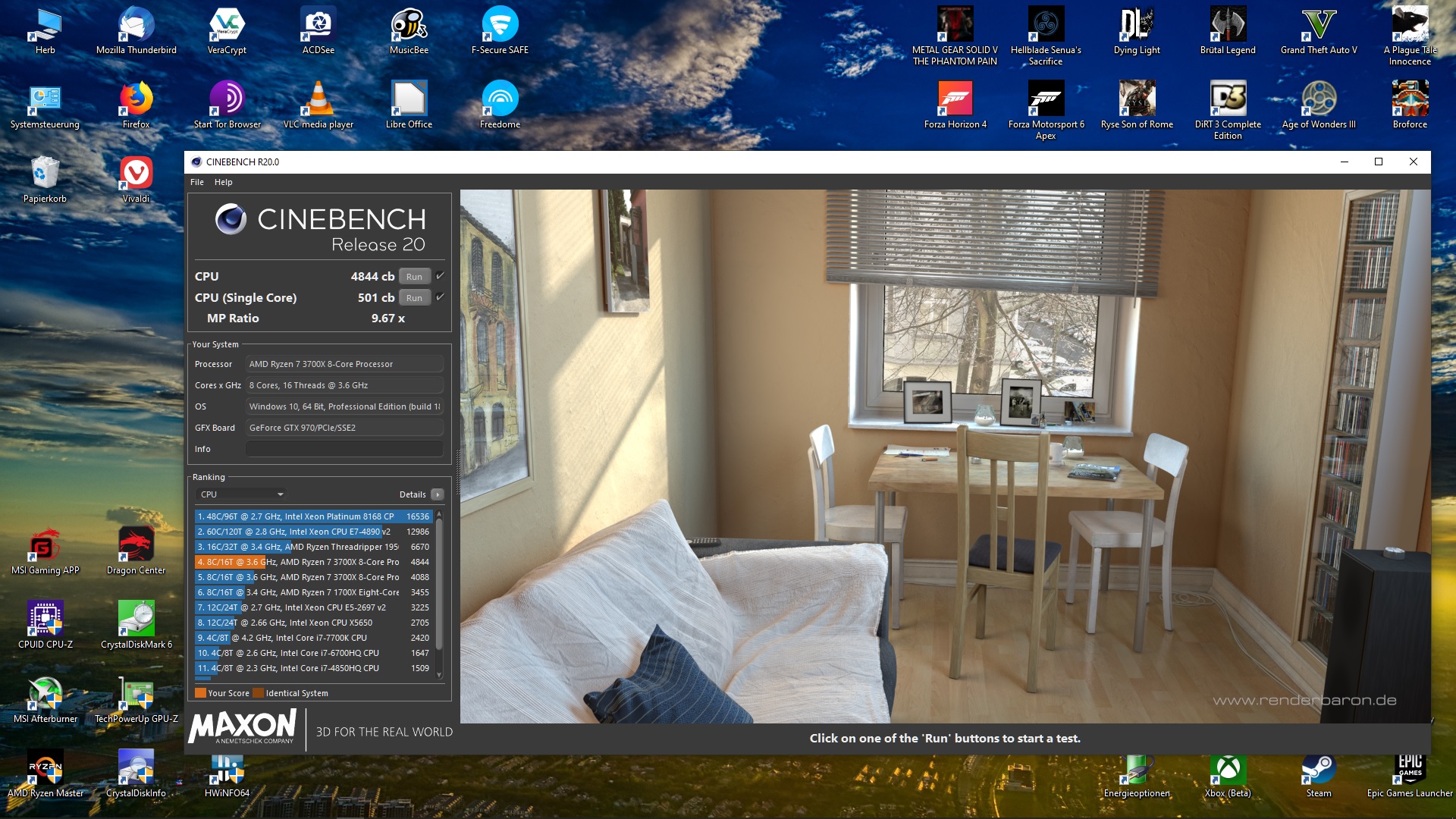Open the Brütal Legend game icon
The image size is (1456, 819).
(1228, 30)
